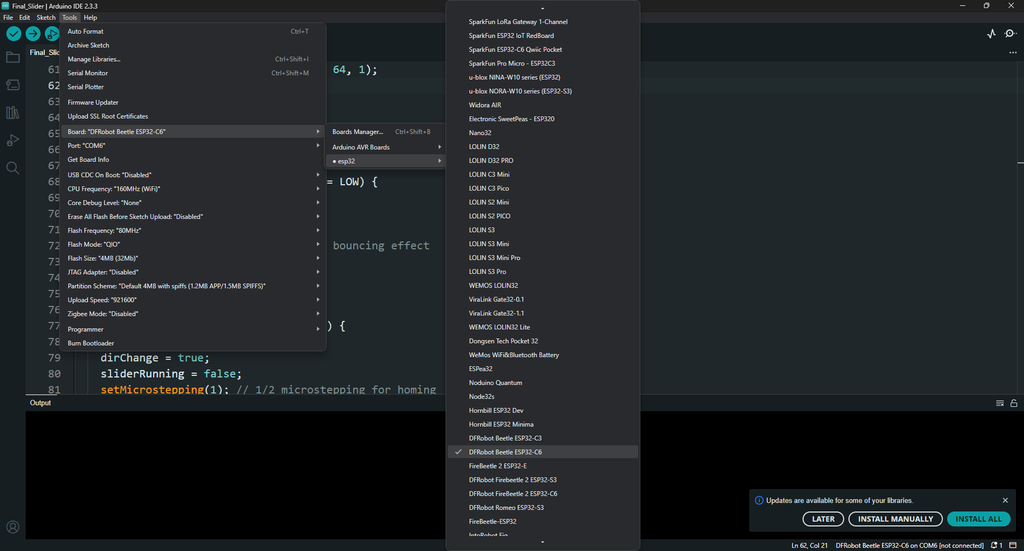This screenshot has width=1024, height=551.
Task: Select DFRobot Beetle ESP32-C3 board
Action: [543, 438]
